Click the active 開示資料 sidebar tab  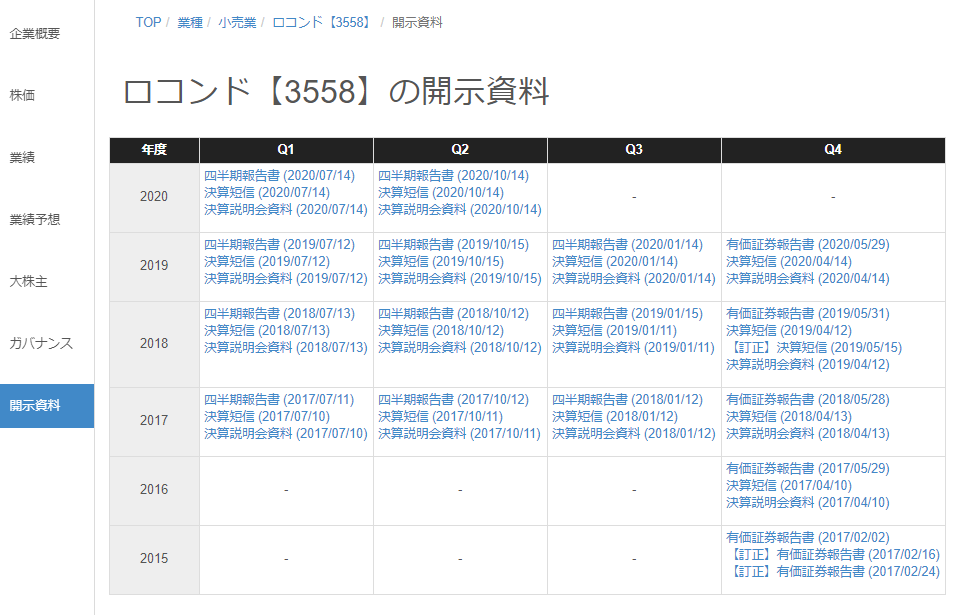tap(47, 405)
